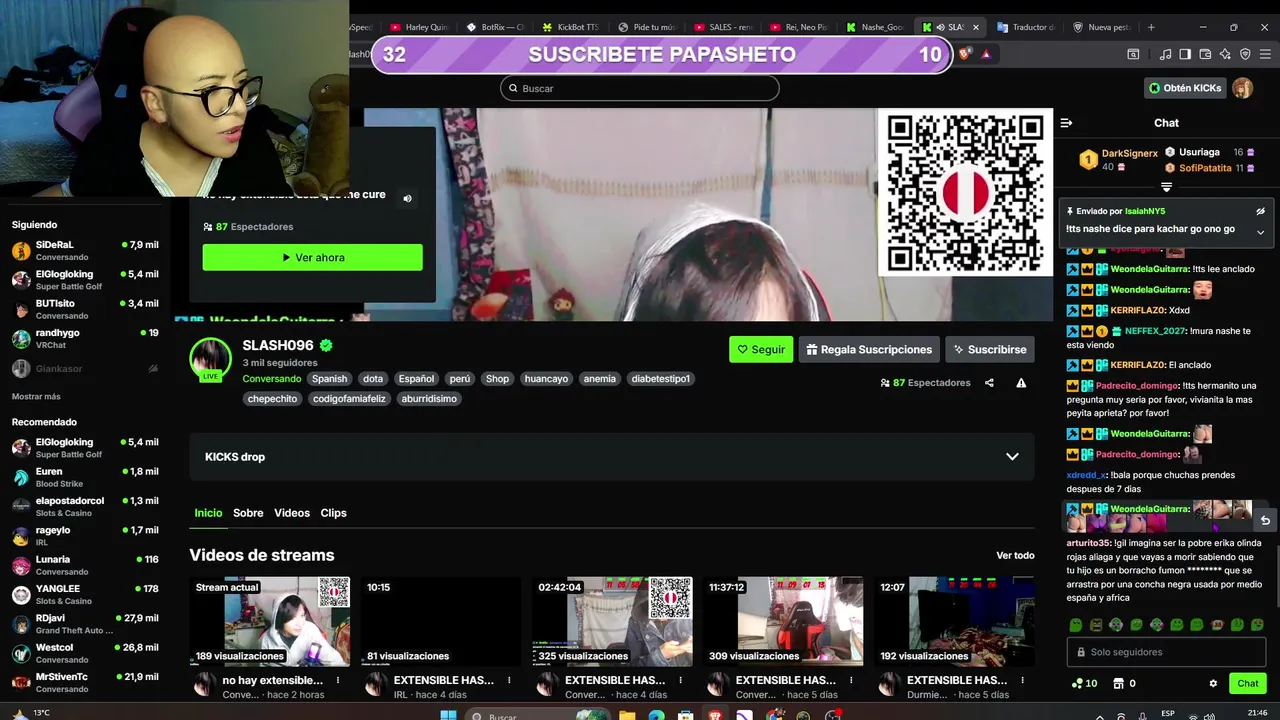Viewport: 1280px width, 720px height.
Task: Open the Stream actual video thumbnail
Action: pos(270,621)
